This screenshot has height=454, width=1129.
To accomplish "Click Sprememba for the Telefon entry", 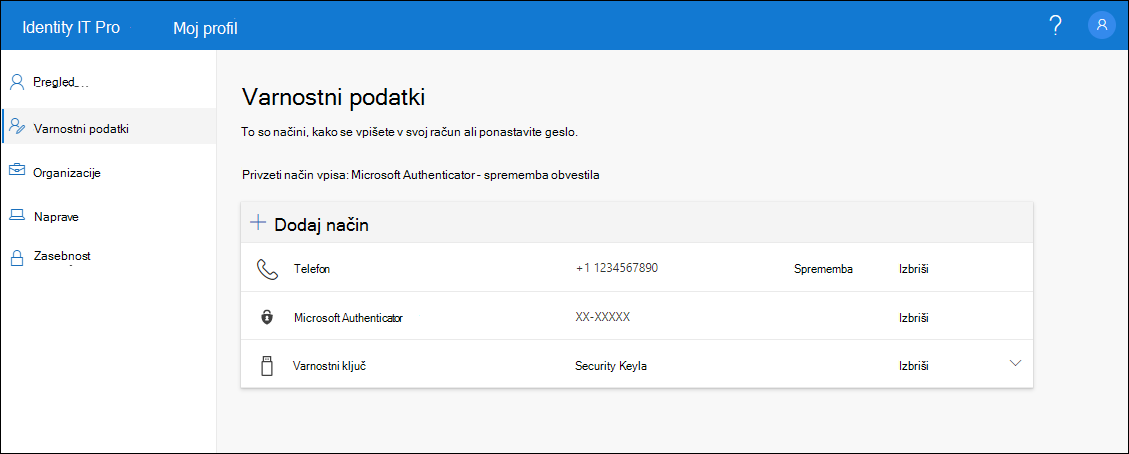I will pos(823,269).
